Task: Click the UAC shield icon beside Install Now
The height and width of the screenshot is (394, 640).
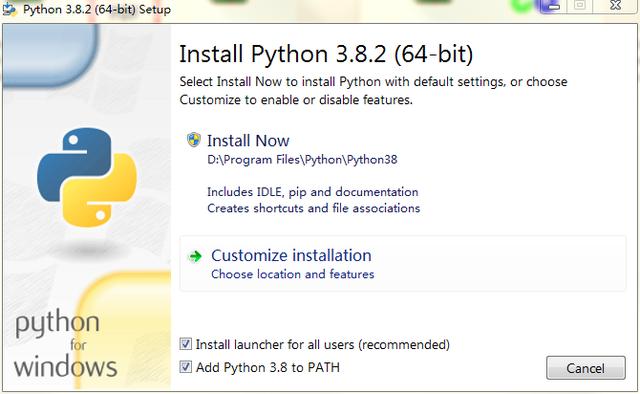Action: tap(193, 140)
